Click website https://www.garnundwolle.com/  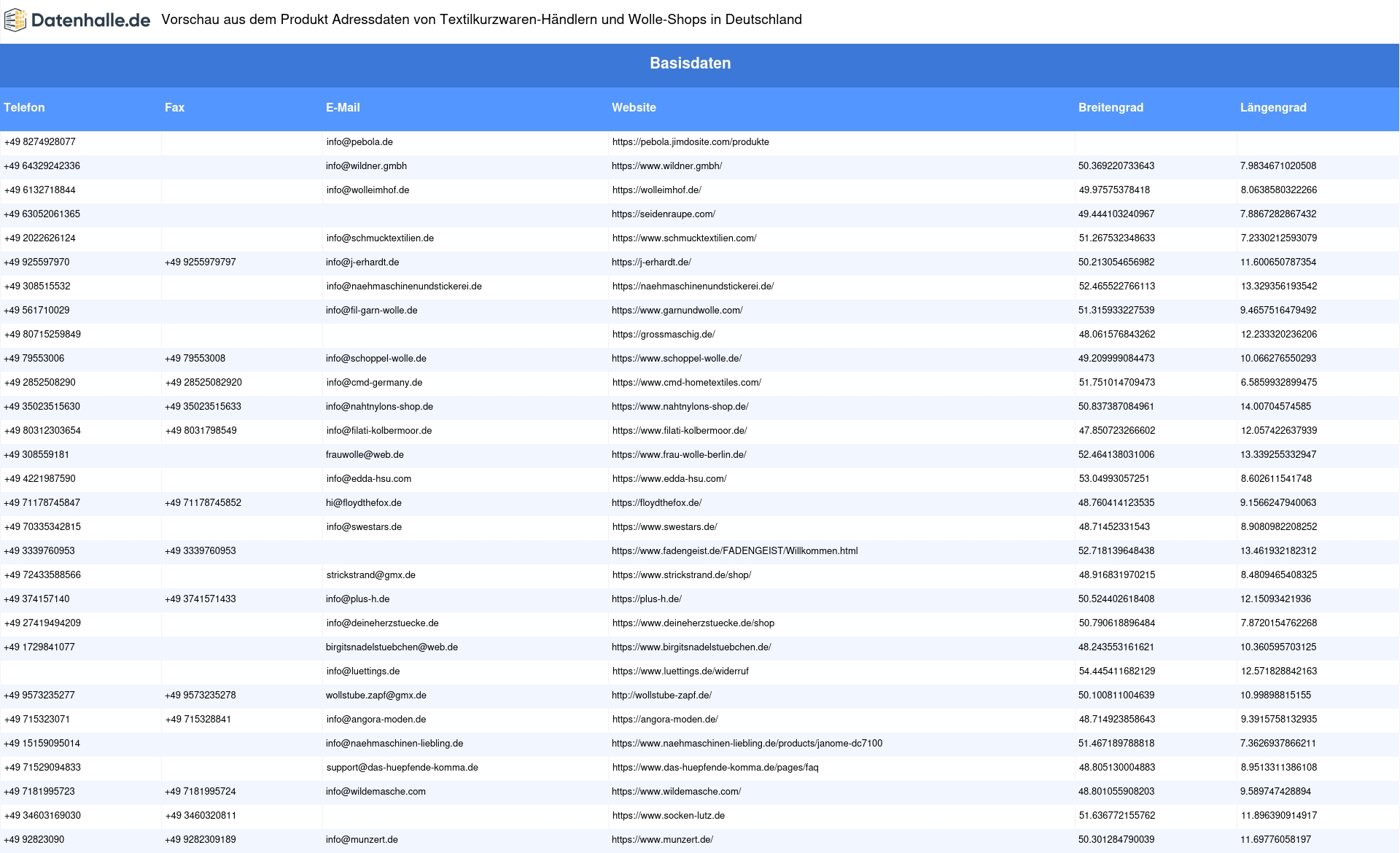tap(677, 311)
